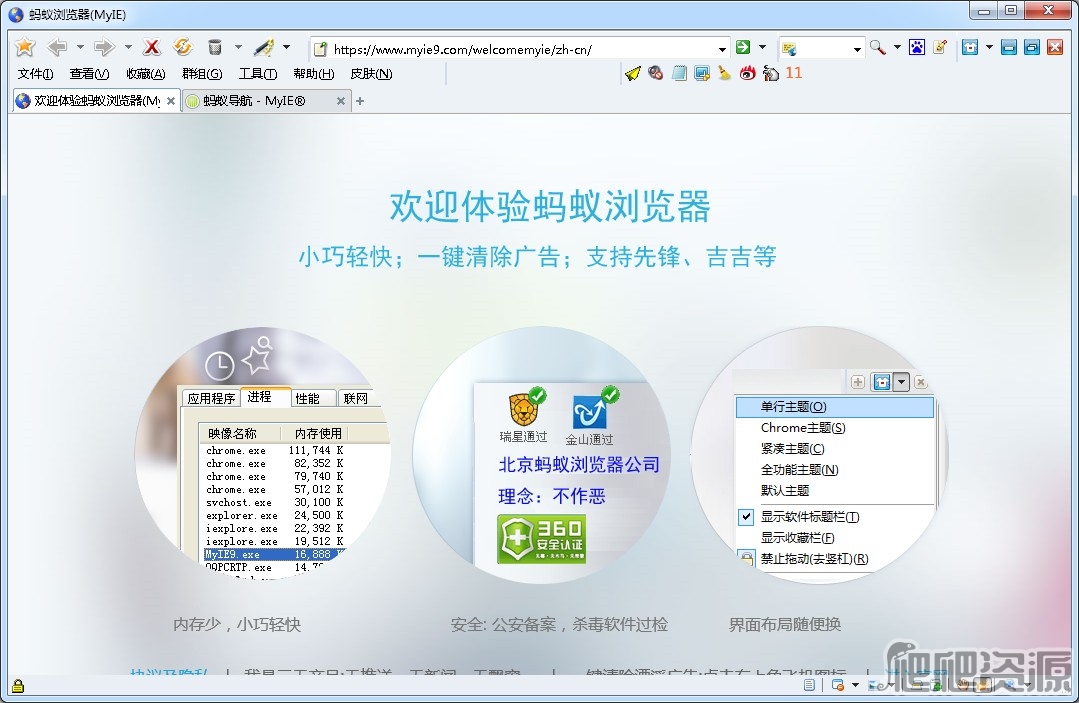Open the dropdown beside the green Go button
The width and height of the screenshot is (1079, 703).
[762, 47]
